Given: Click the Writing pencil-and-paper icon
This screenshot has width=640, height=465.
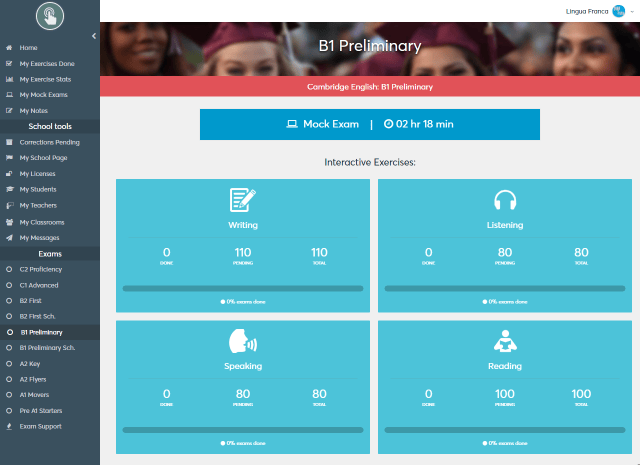Looking at the screenshot, I should pos(242,200).
